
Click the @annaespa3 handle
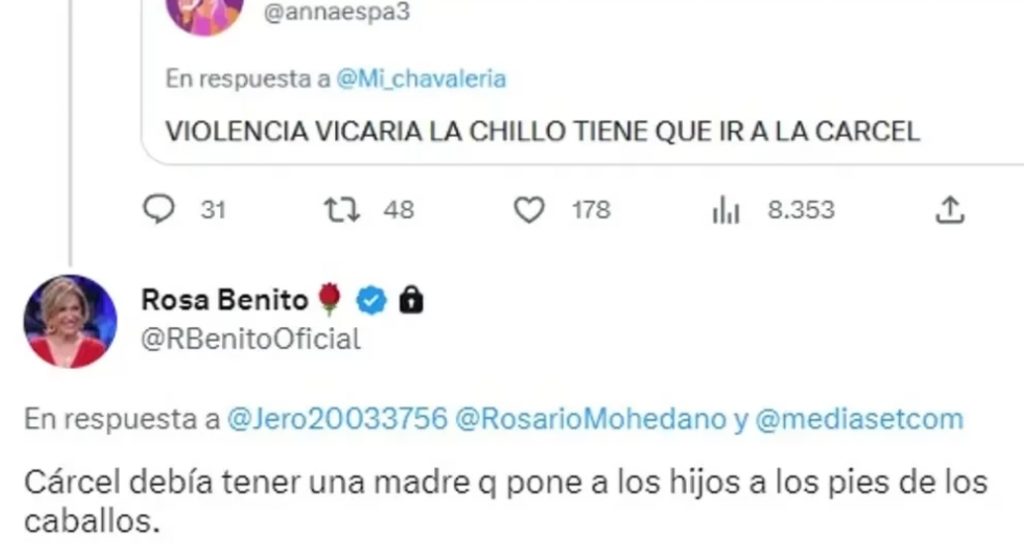click(336, 12)
